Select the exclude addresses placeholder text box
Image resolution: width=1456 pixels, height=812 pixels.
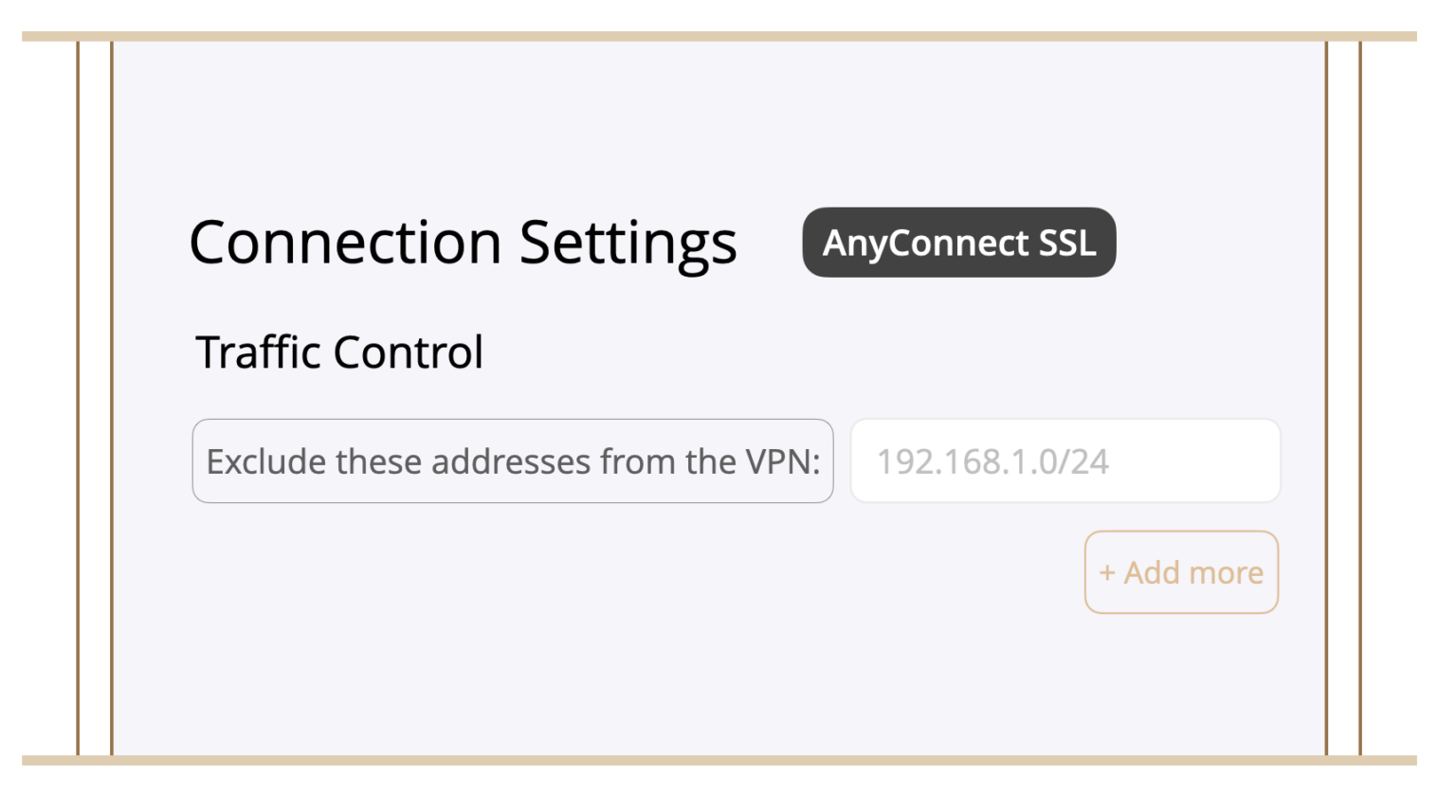pyautogui.click(x=1065, y=460)
